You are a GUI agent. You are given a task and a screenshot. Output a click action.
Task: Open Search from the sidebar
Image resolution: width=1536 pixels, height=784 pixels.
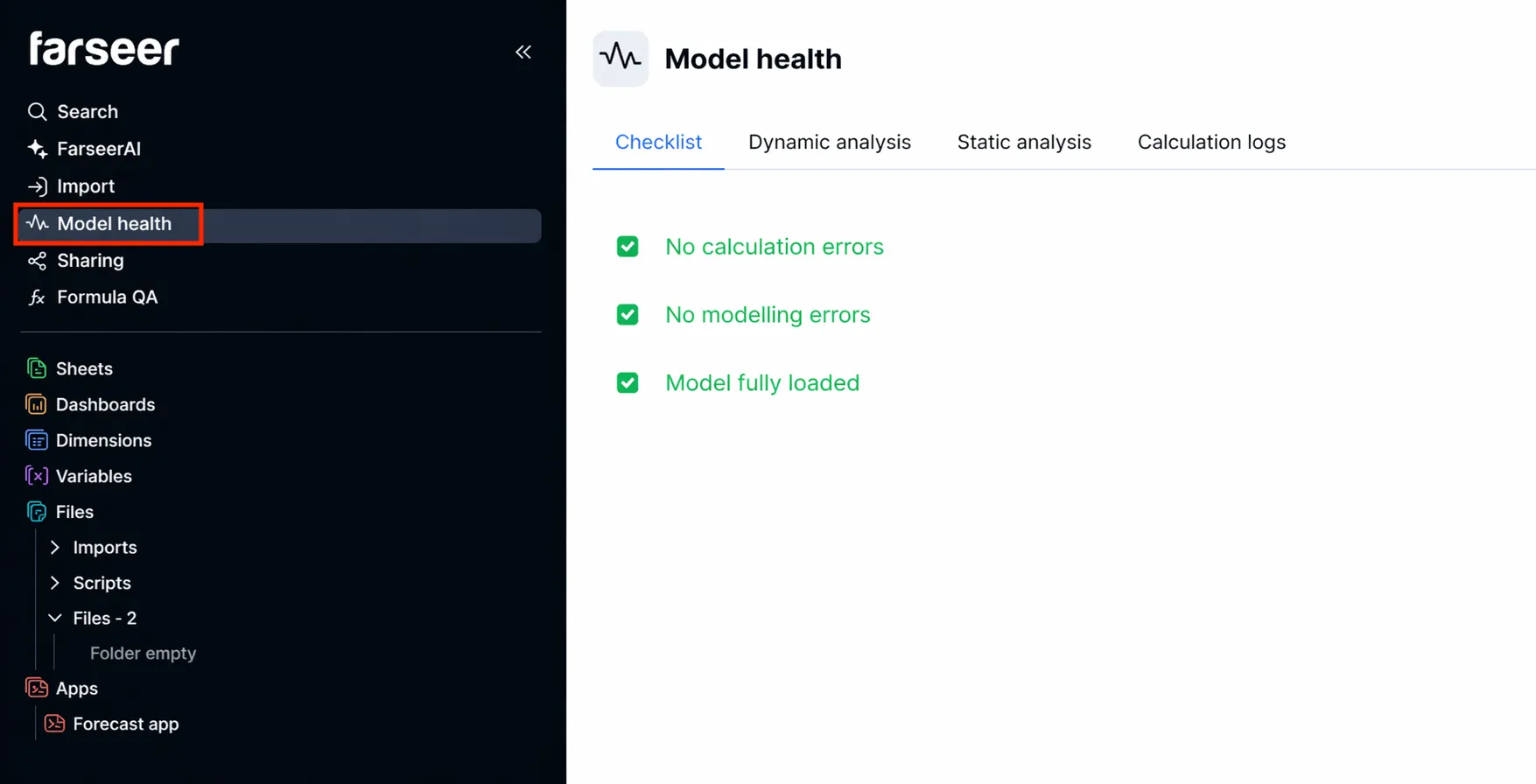pos(38,111)
